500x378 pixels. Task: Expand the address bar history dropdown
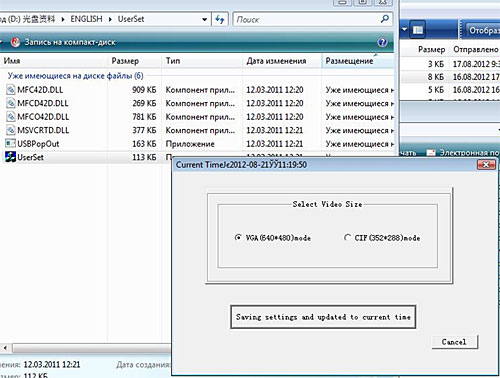pyautogui.click(x=204, y=19)
